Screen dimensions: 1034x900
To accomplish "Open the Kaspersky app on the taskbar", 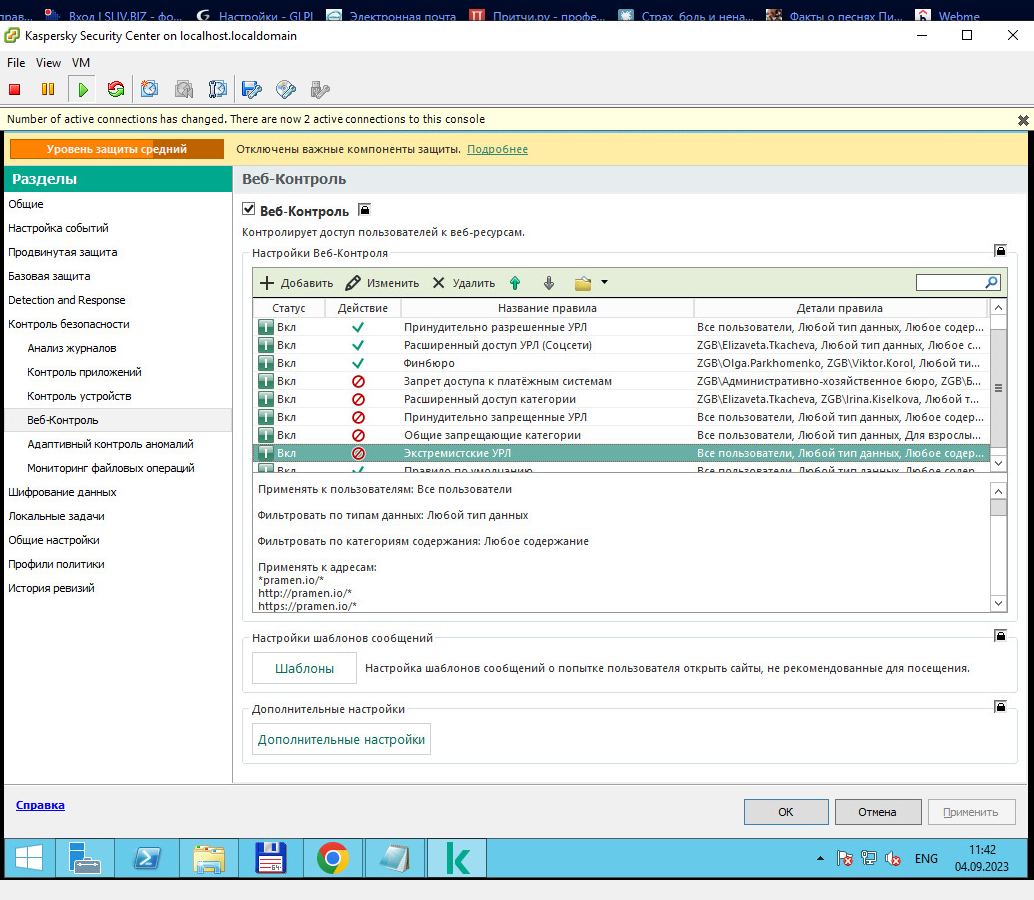I will coord(459,858).
